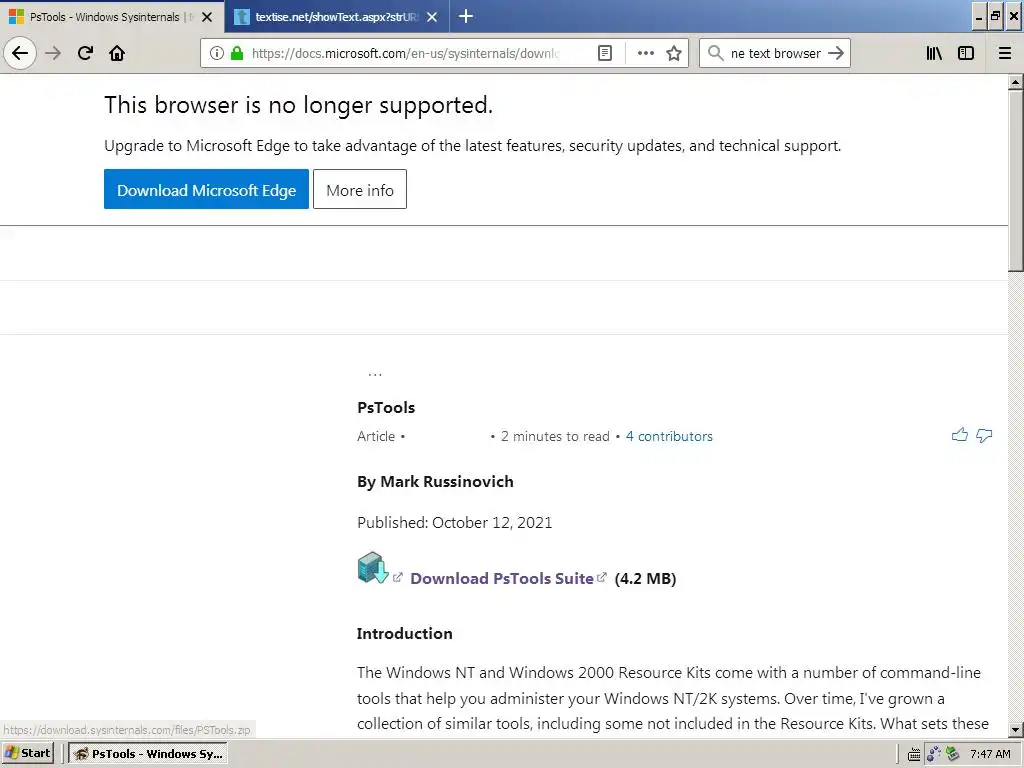Click Download Microsoft Edge button

206,189
